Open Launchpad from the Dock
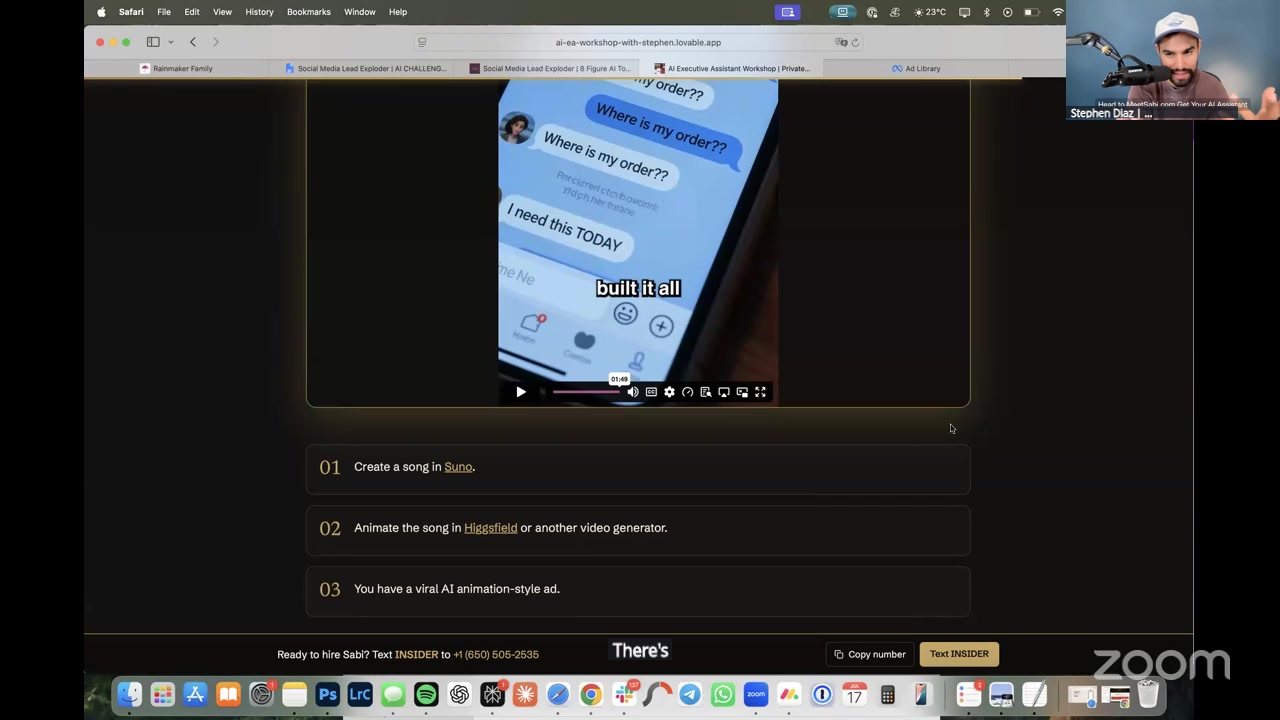The image size is (1280, 720). click(163, 694)
